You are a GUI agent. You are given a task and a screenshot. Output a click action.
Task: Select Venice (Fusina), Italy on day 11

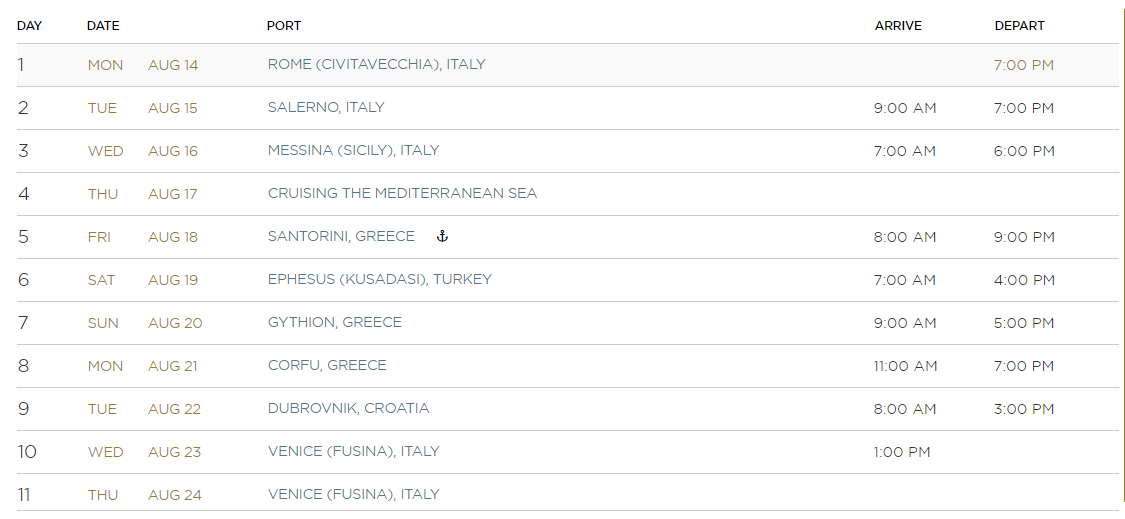point(353,495)
